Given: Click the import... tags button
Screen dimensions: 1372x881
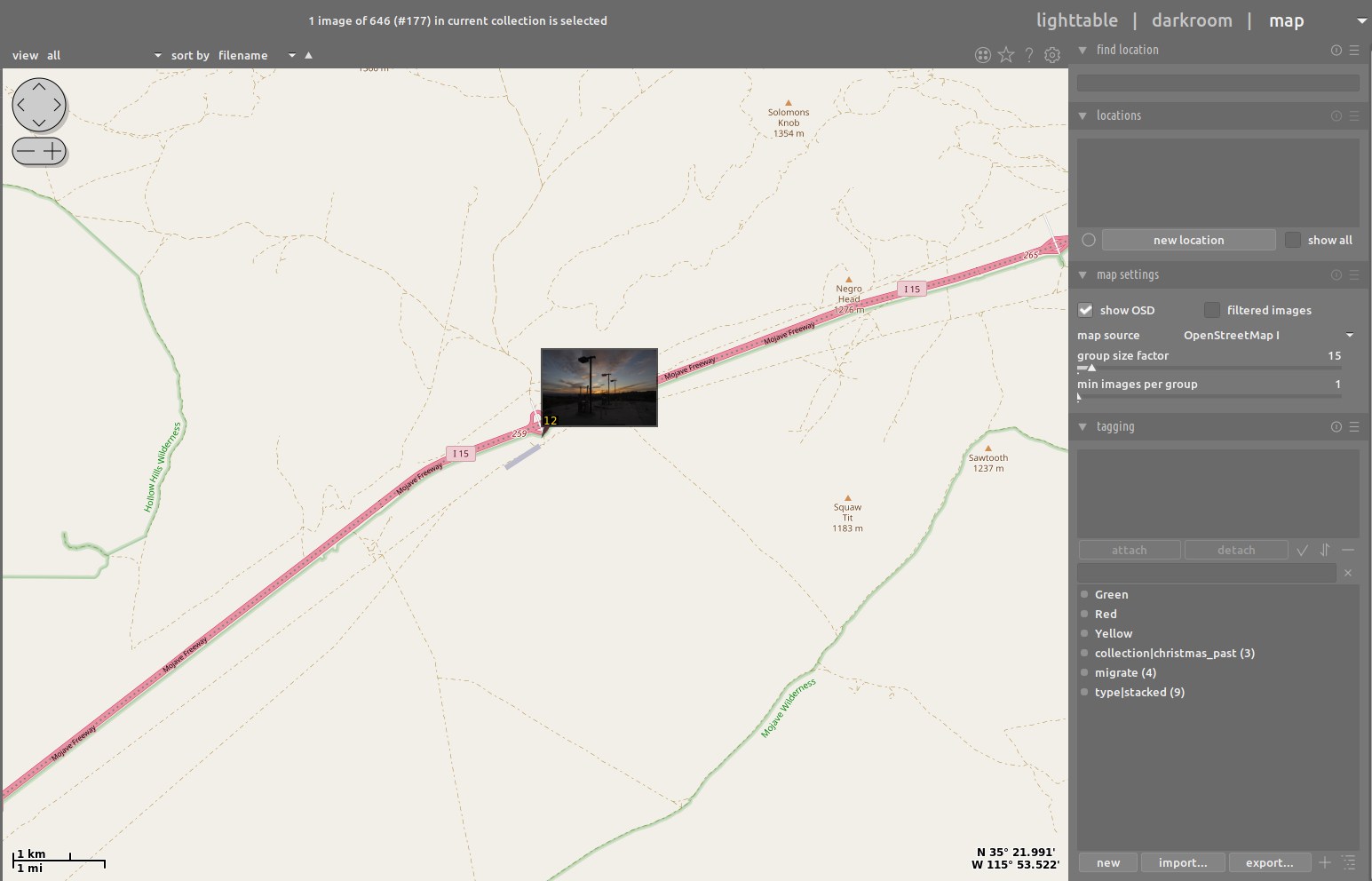Looking at the screenshot, I should click(x=1182, y=862).
